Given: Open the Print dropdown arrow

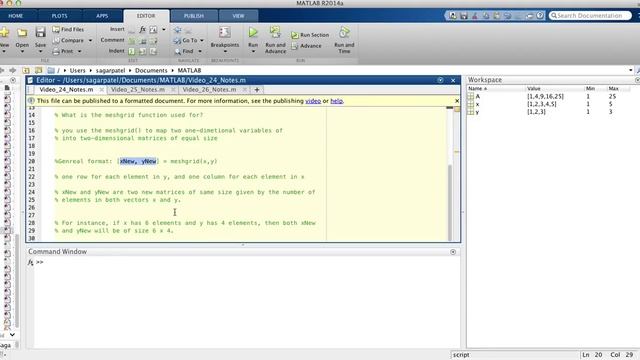Looking at the screenshot, I should (x=79, y=51).
